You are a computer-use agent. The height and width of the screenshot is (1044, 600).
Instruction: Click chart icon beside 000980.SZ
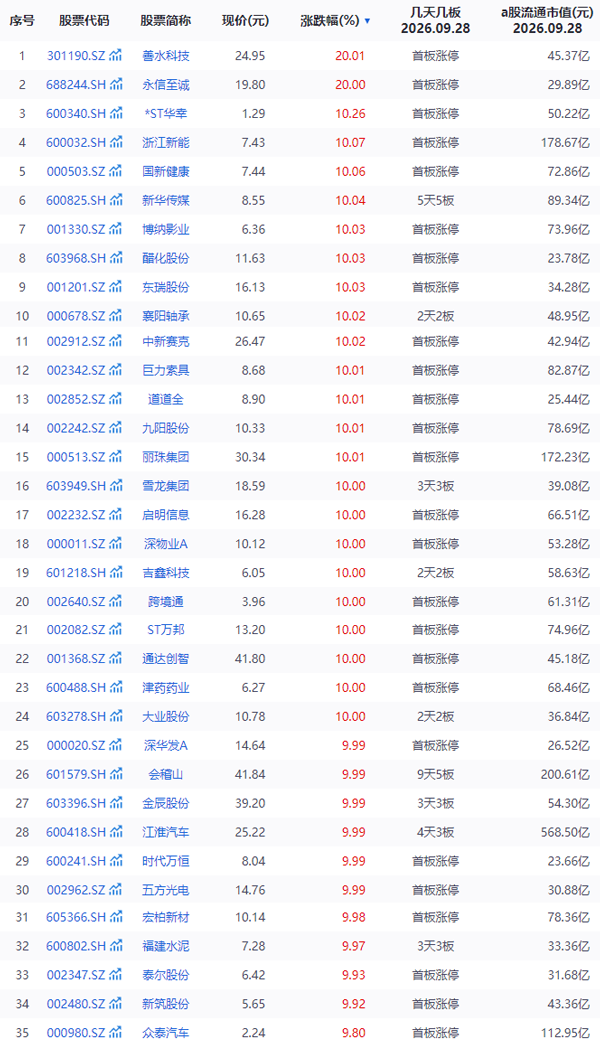[116, 1032]
